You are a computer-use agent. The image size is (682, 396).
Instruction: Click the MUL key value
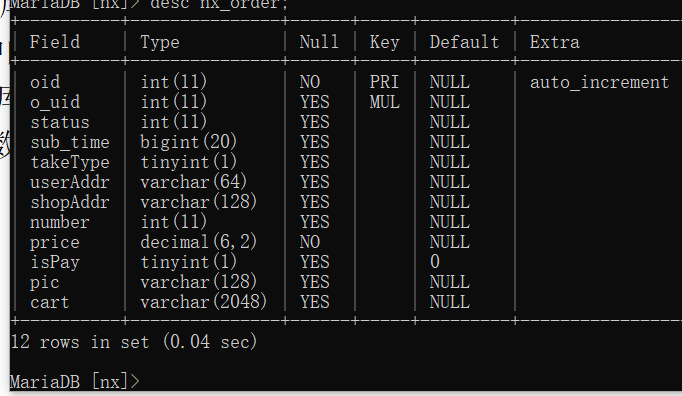384,102
